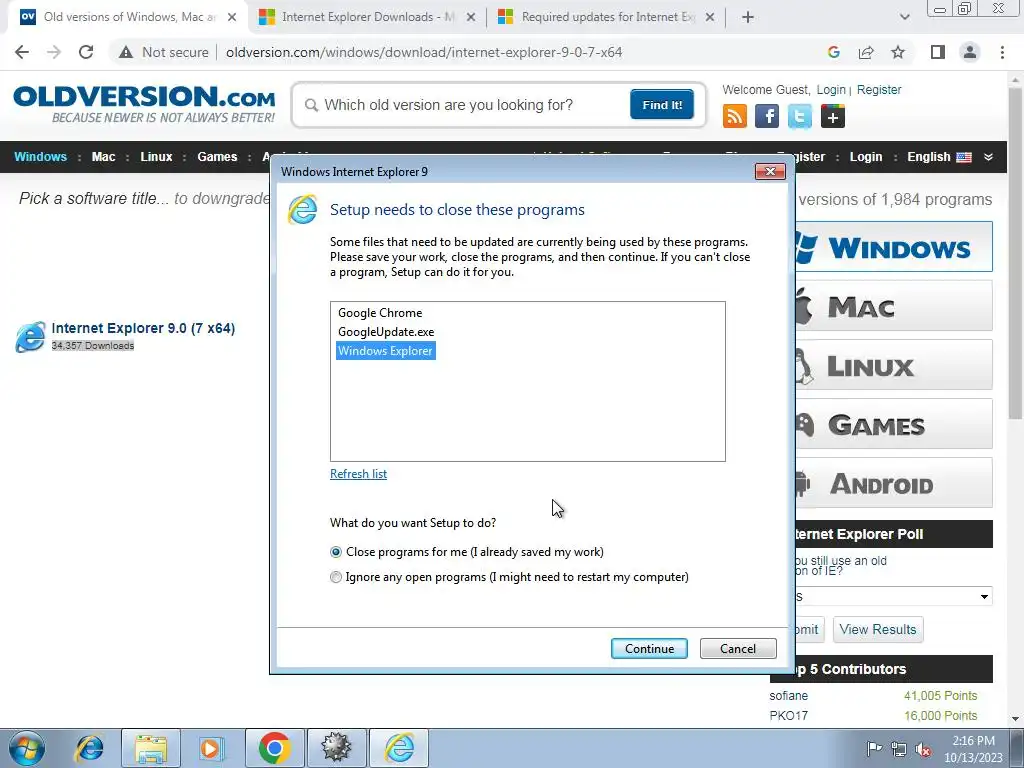Click the Chrome taskbar icon

click(x=274, y=748)
